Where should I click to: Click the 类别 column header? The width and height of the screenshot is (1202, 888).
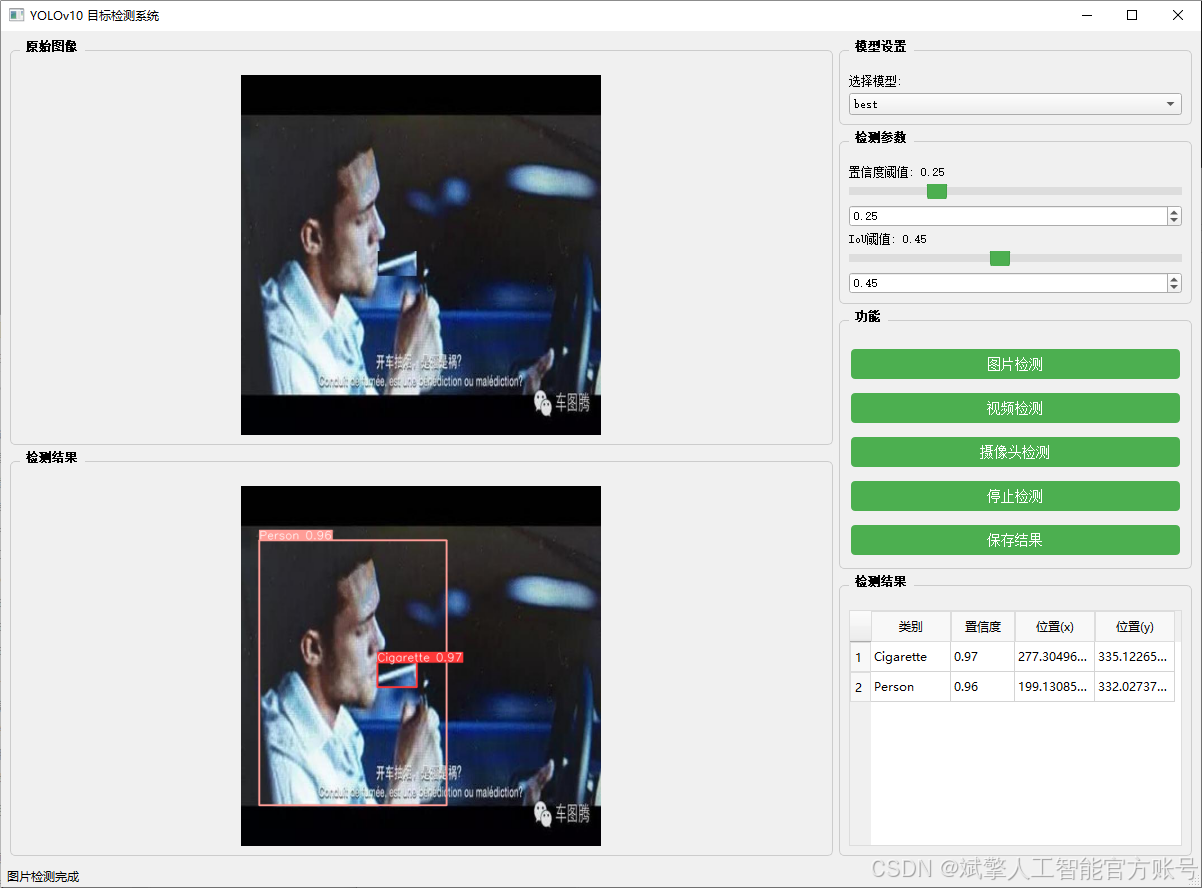click(910, 626)
